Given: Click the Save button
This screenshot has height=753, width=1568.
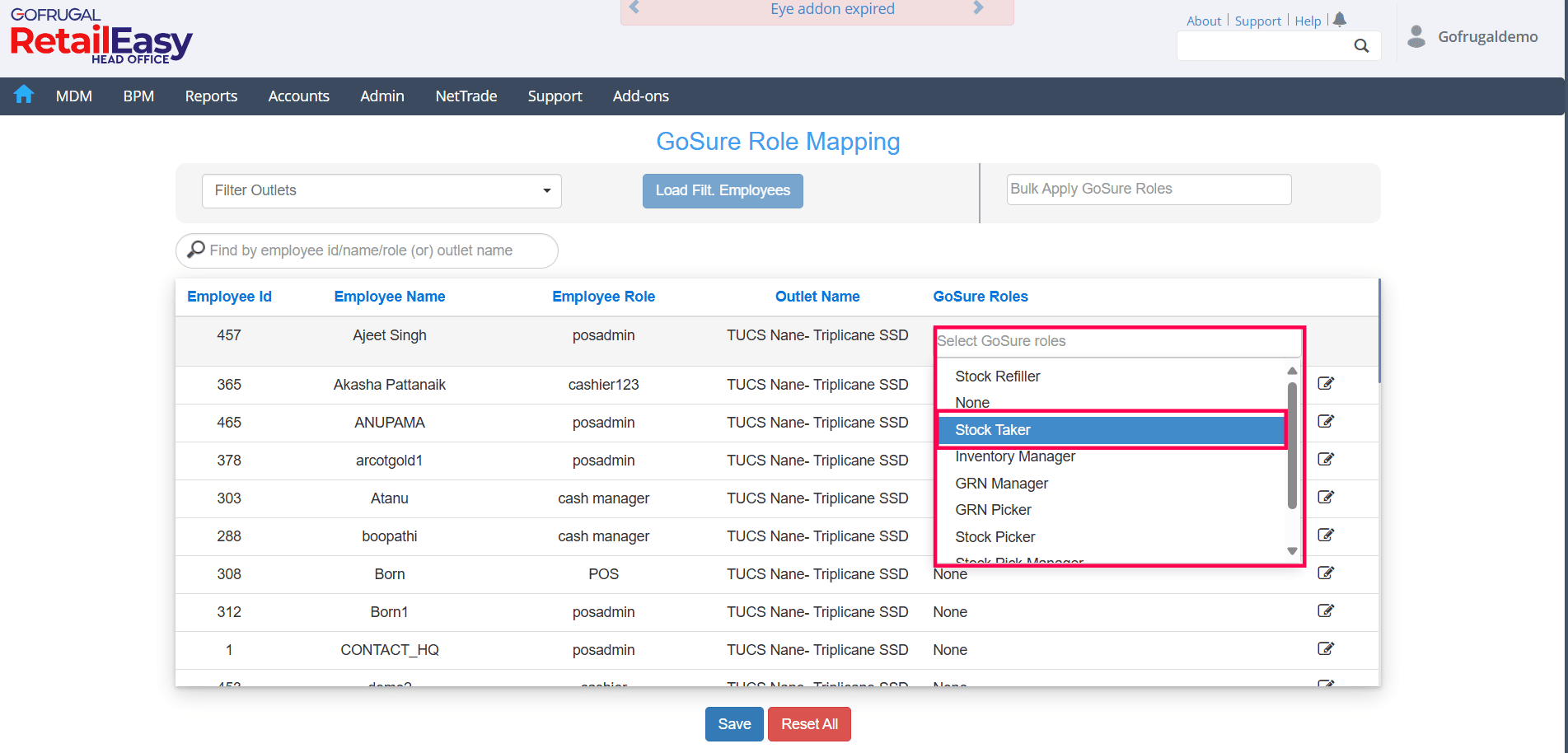Looking at the screenshot, I should (x=733, y=724).
